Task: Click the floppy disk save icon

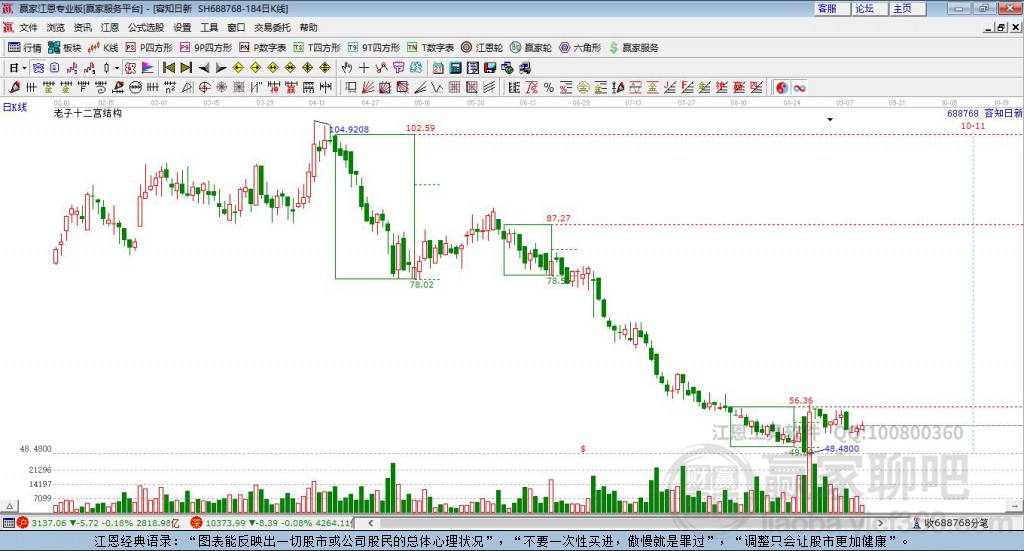Action: click(x=490, y=68)
